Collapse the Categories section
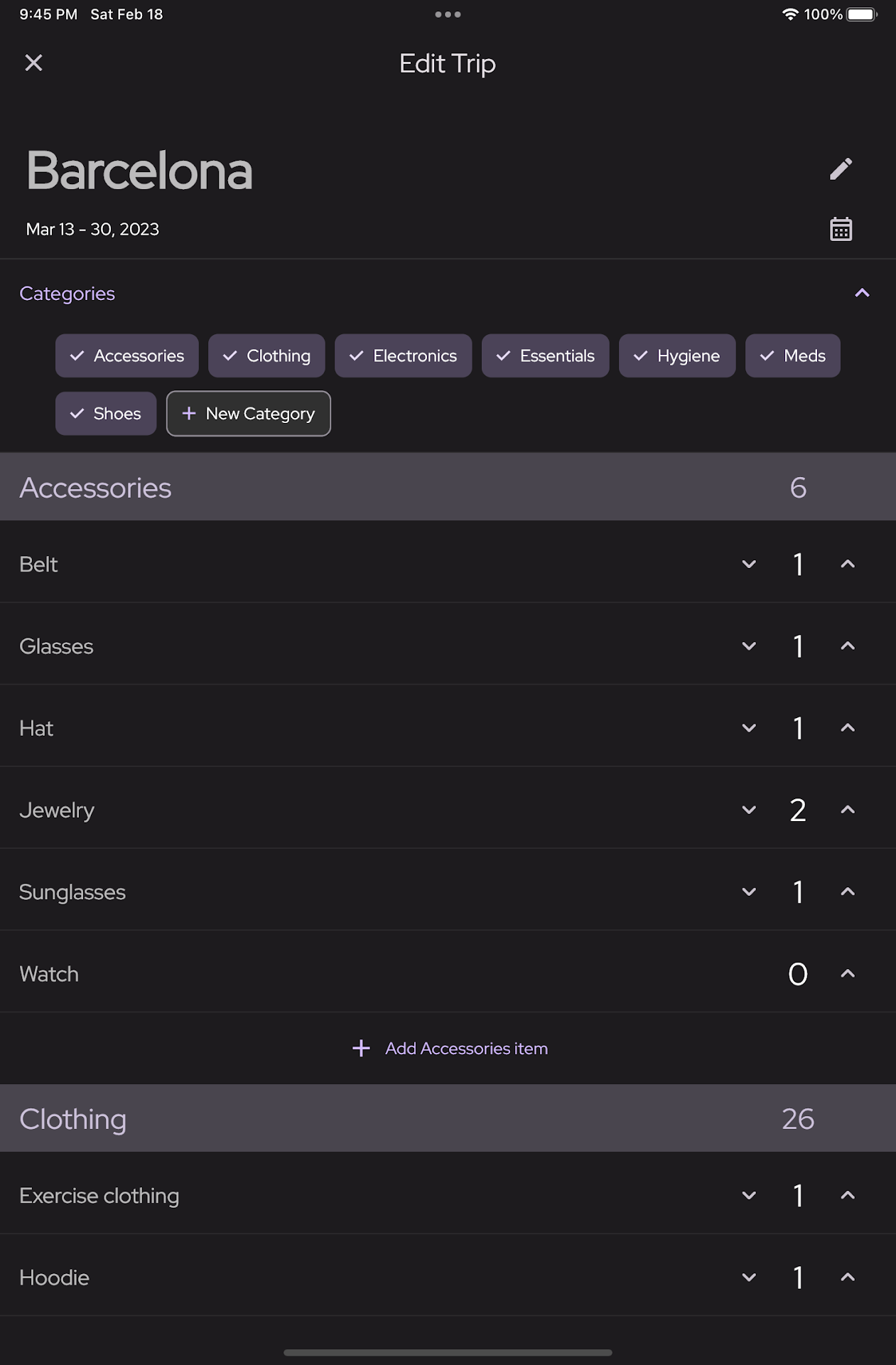The width and height of the screenshot is (896, 1365). click(x=862, y=293)
